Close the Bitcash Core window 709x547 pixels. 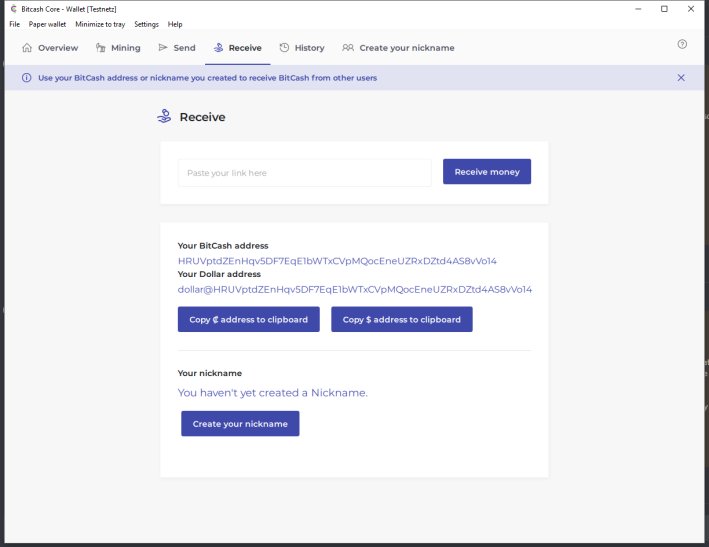(691, 9)
